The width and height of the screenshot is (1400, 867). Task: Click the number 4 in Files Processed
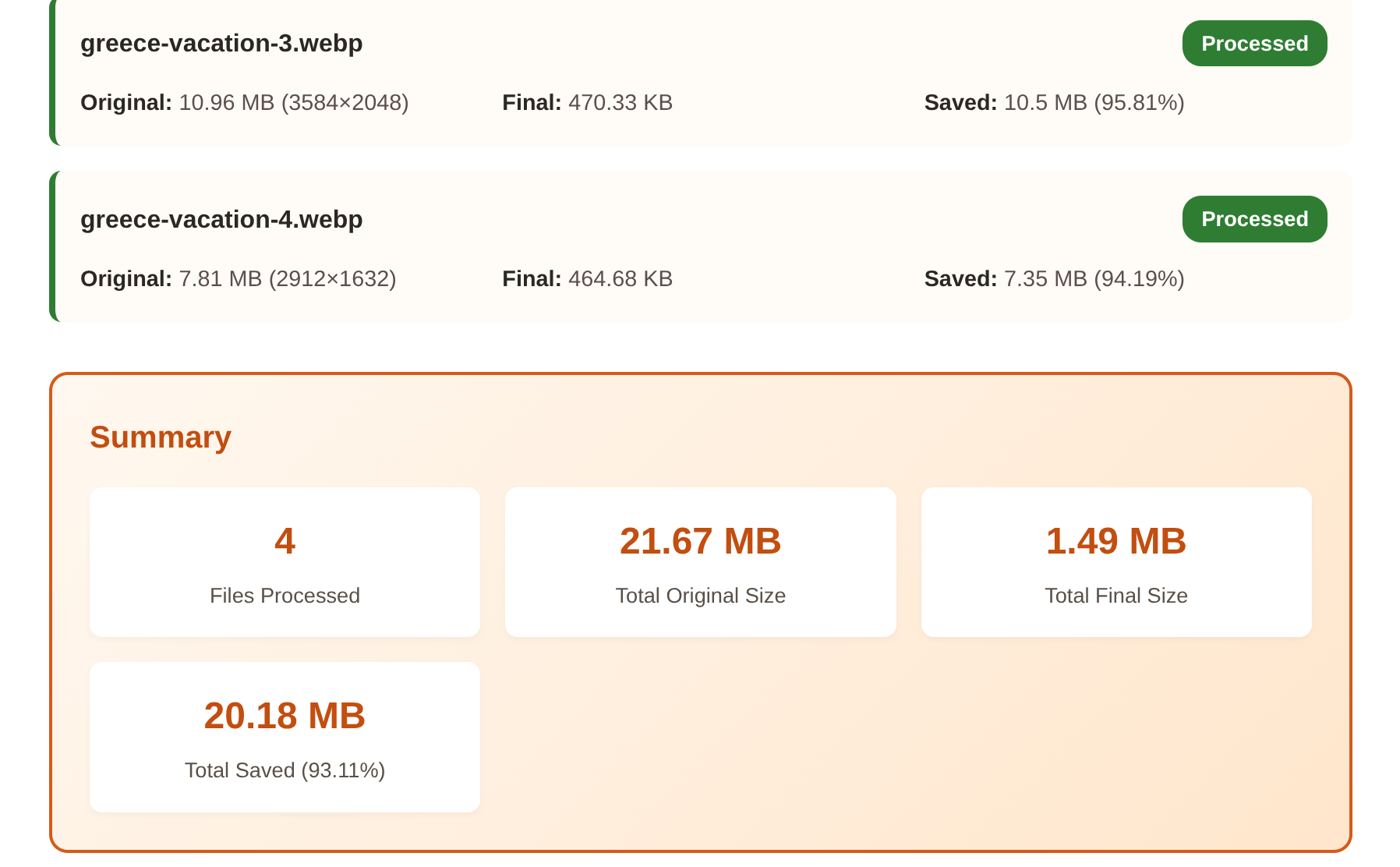point(285,540)
